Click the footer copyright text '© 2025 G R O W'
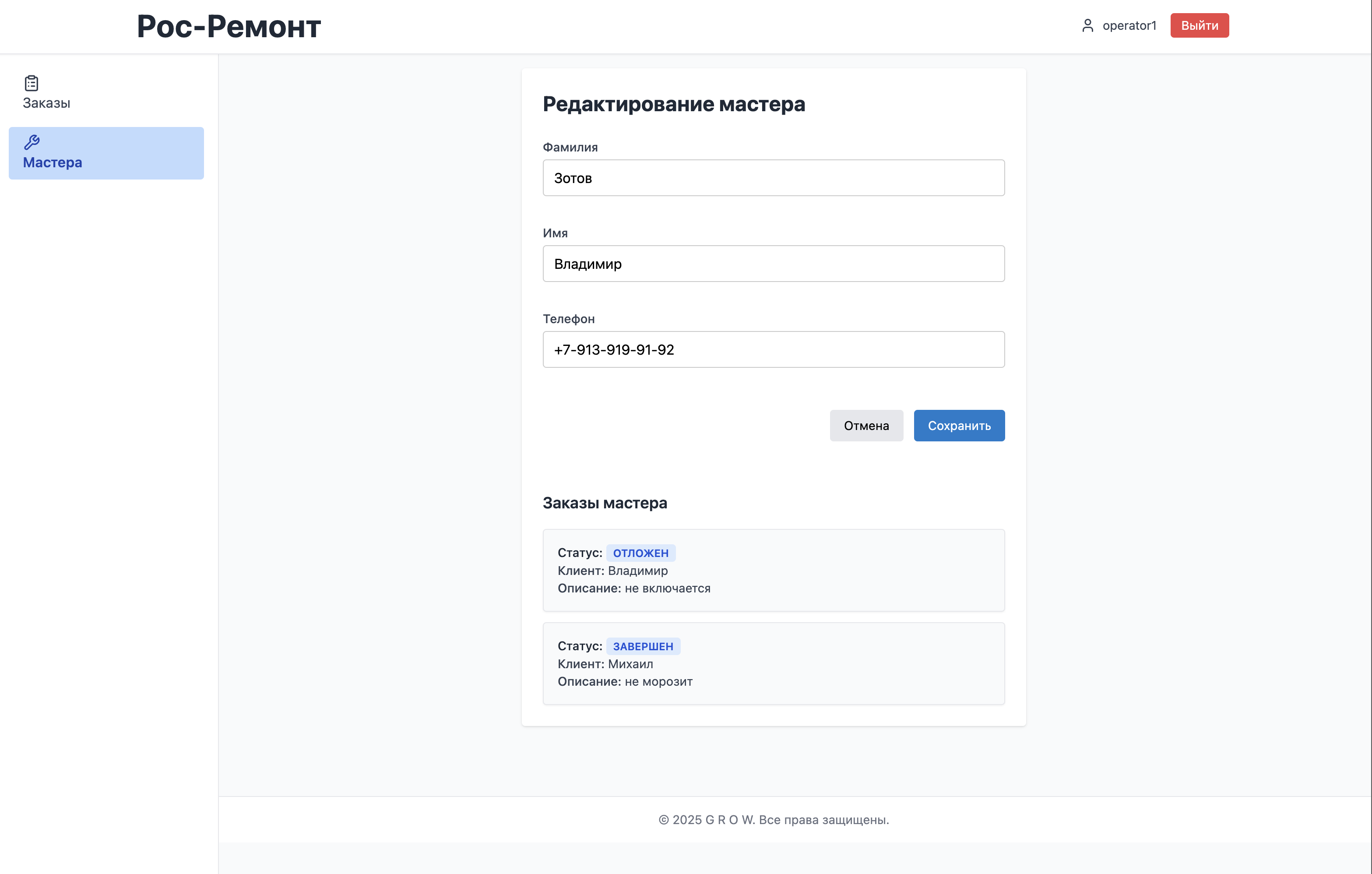Screen dimensions: 1372x874 (x=707, y=819)
